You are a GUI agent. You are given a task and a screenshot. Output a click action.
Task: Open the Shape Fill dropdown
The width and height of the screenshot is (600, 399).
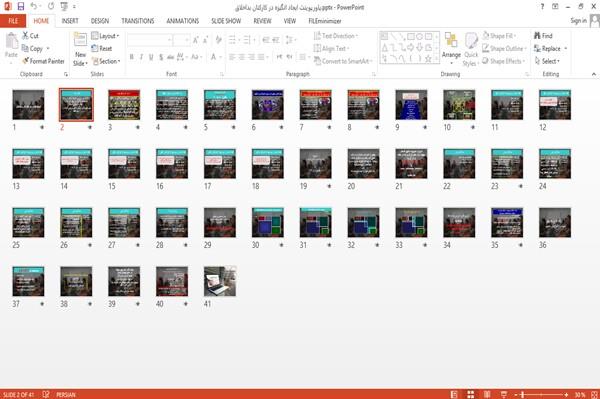(x=499, y=36)
